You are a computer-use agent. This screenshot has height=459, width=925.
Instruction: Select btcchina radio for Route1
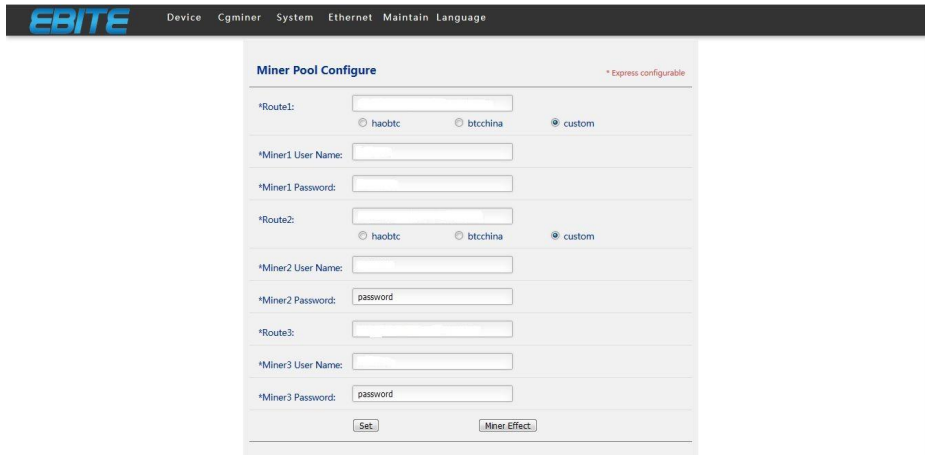pyautogui.click(x=459, y=124)
